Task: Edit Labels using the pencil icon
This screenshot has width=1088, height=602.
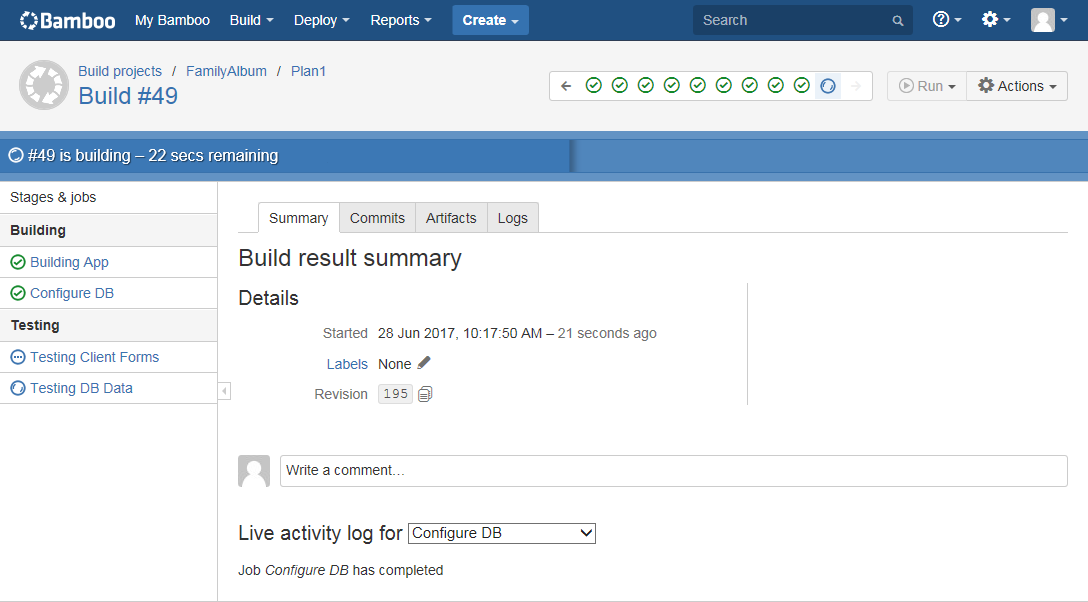Action: click(x=422, y=363)
